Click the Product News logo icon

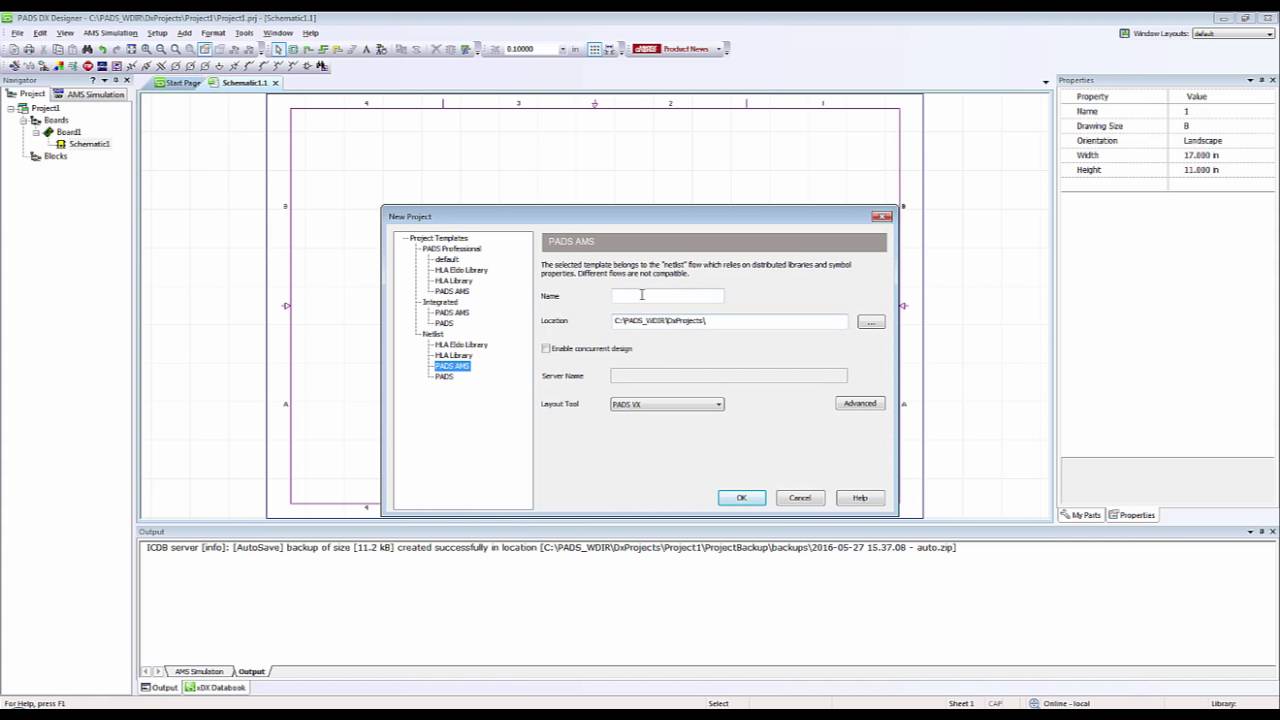point(647,49)
